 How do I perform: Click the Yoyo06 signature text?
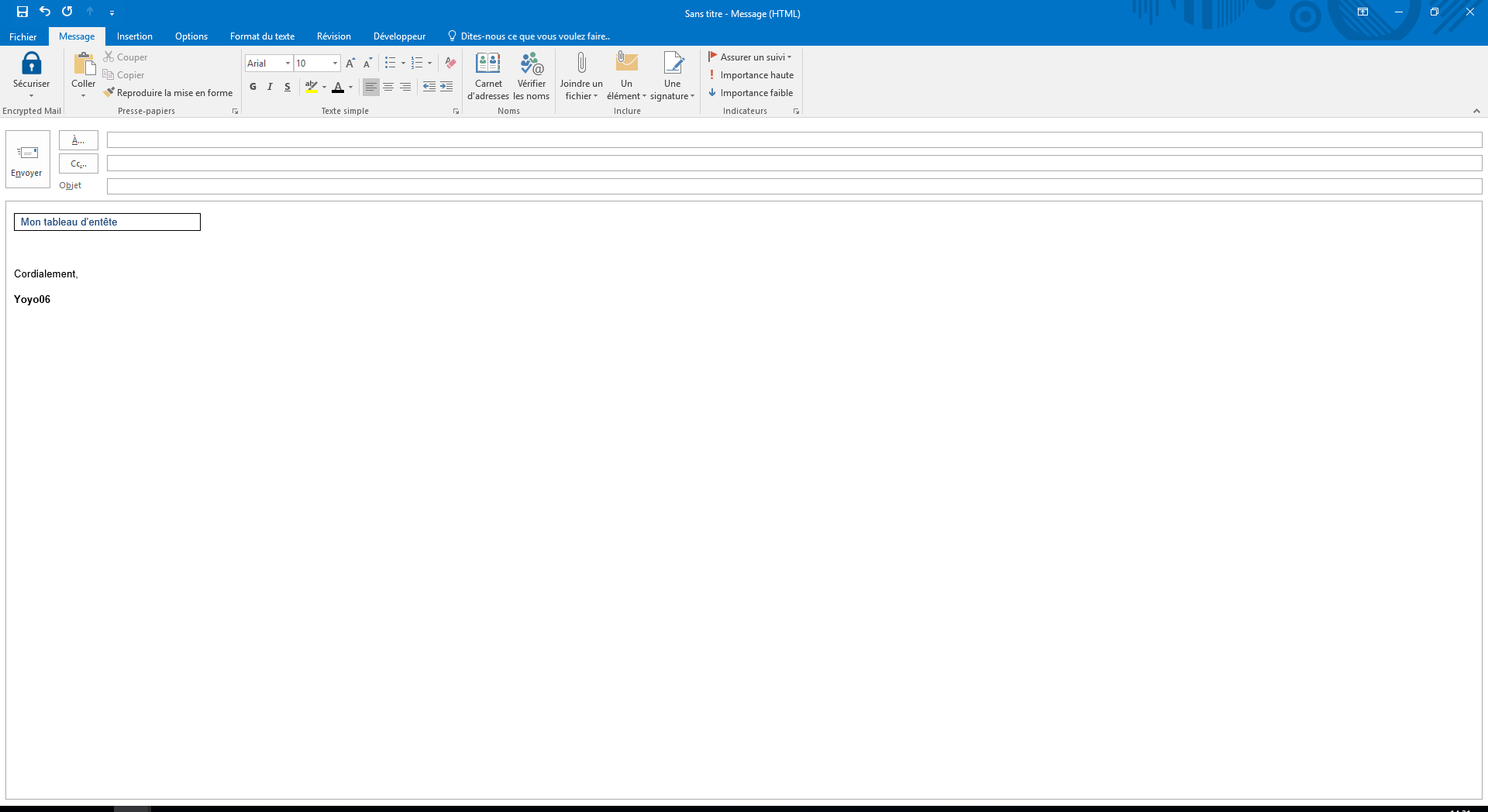pyautogui.click(x=32, y=300)
